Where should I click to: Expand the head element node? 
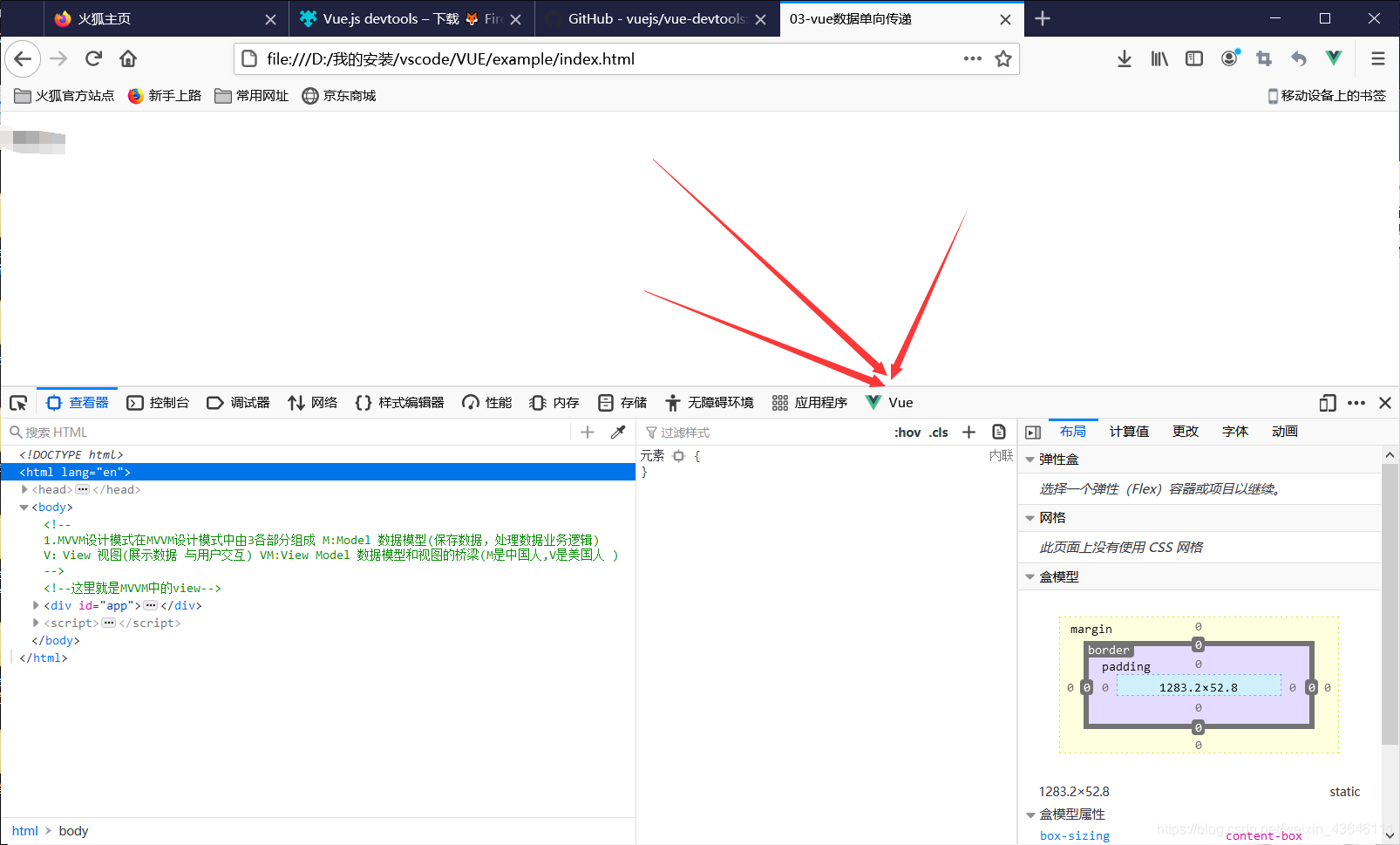24,489
